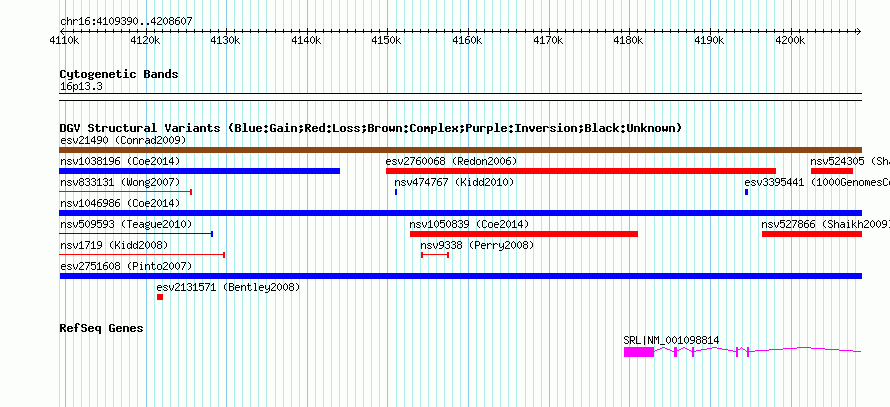Open the SRL|NM_001098814 gene label

[x=671, y=340]
